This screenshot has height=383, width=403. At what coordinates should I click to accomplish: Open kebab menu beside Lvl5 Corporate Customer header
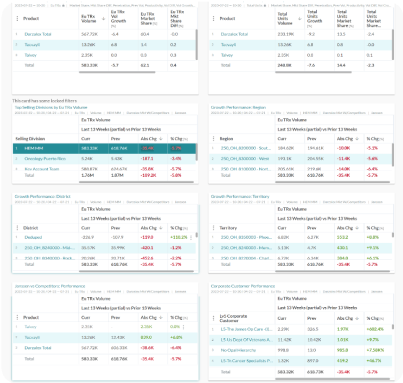213,318
